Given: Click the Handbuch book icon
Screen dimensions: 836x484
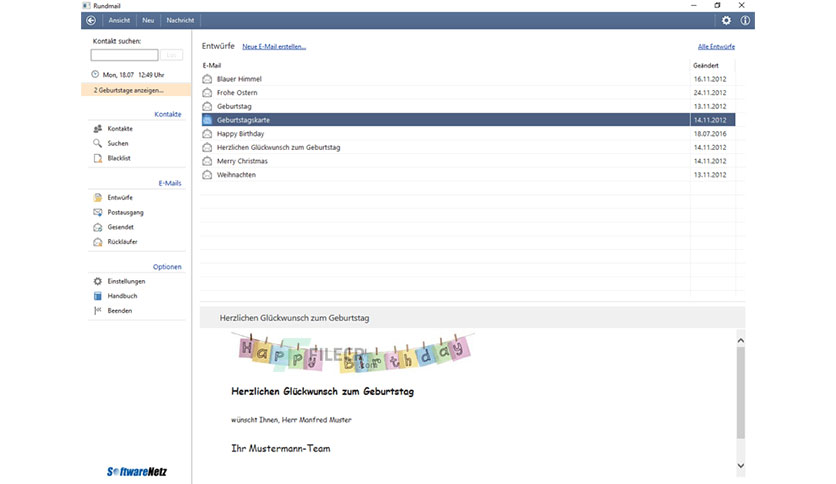Looking at the screenshot, I should (98, 296).
